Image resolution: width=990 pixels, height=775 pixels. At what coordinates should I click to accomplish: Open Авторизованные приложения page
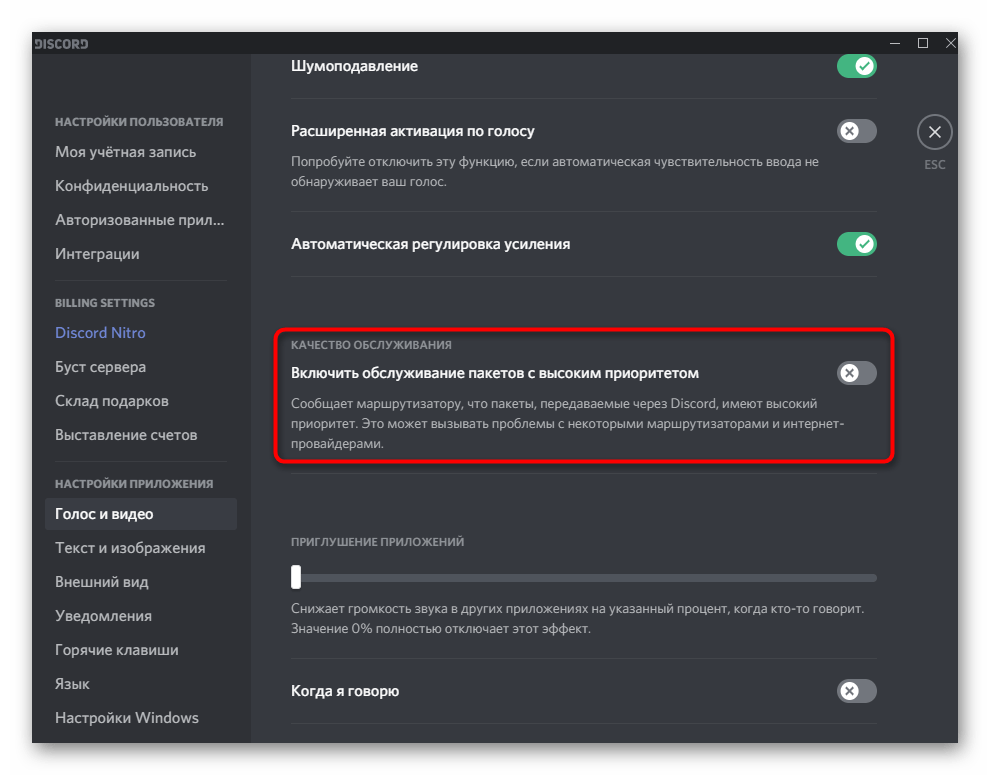(139, 220)
